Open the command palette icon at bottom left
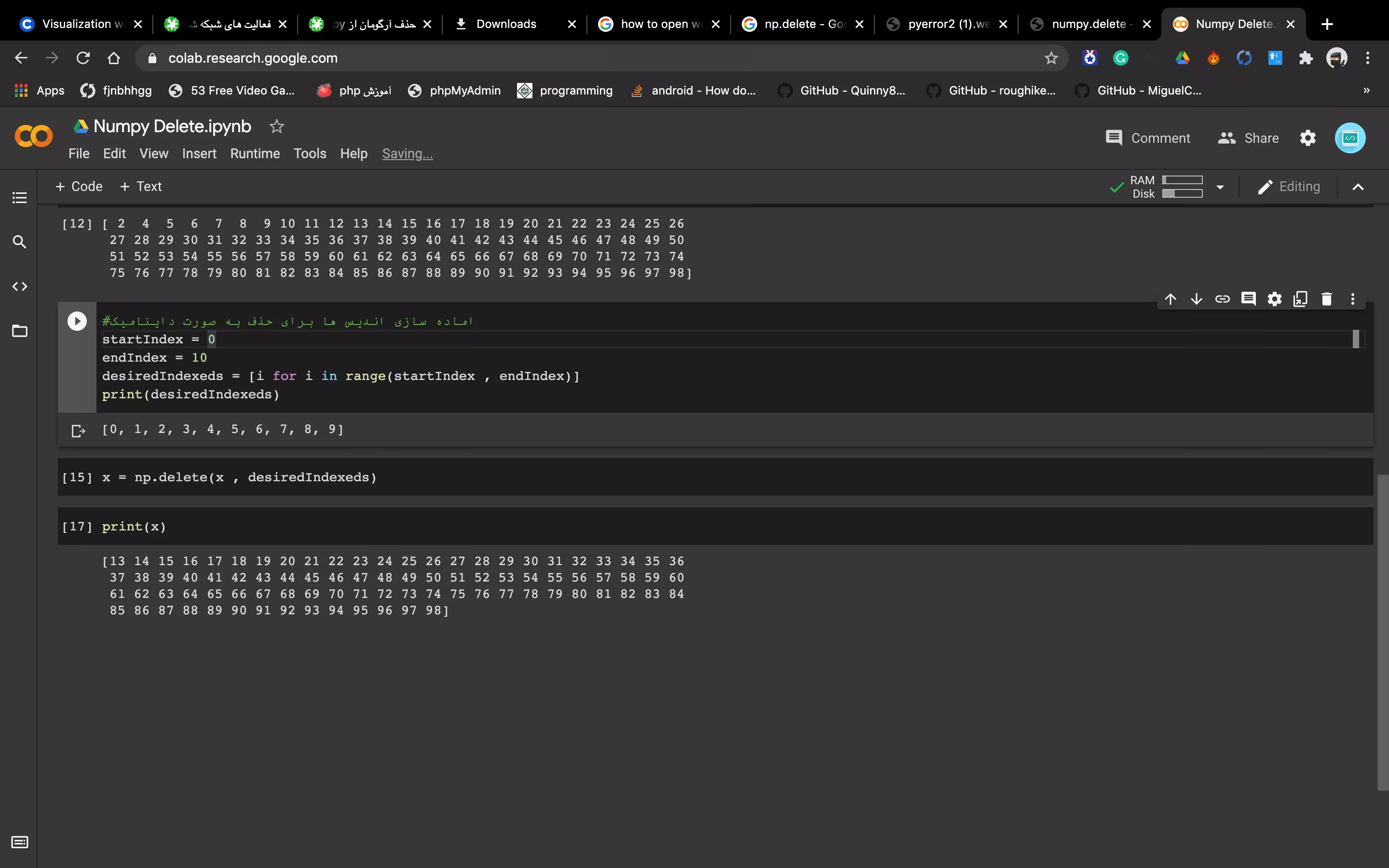Viewport: 1389px width, 868px height. pos(19,842)
